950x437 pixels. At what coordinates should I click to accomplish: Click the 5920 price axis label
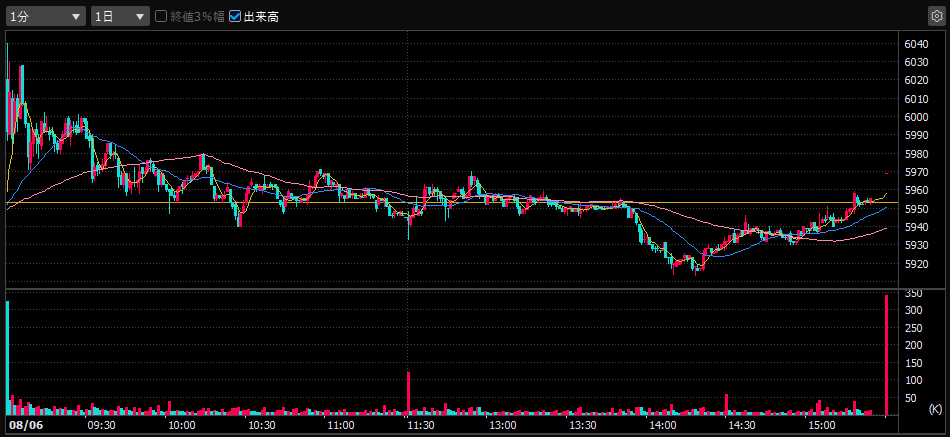coord(916,264)
